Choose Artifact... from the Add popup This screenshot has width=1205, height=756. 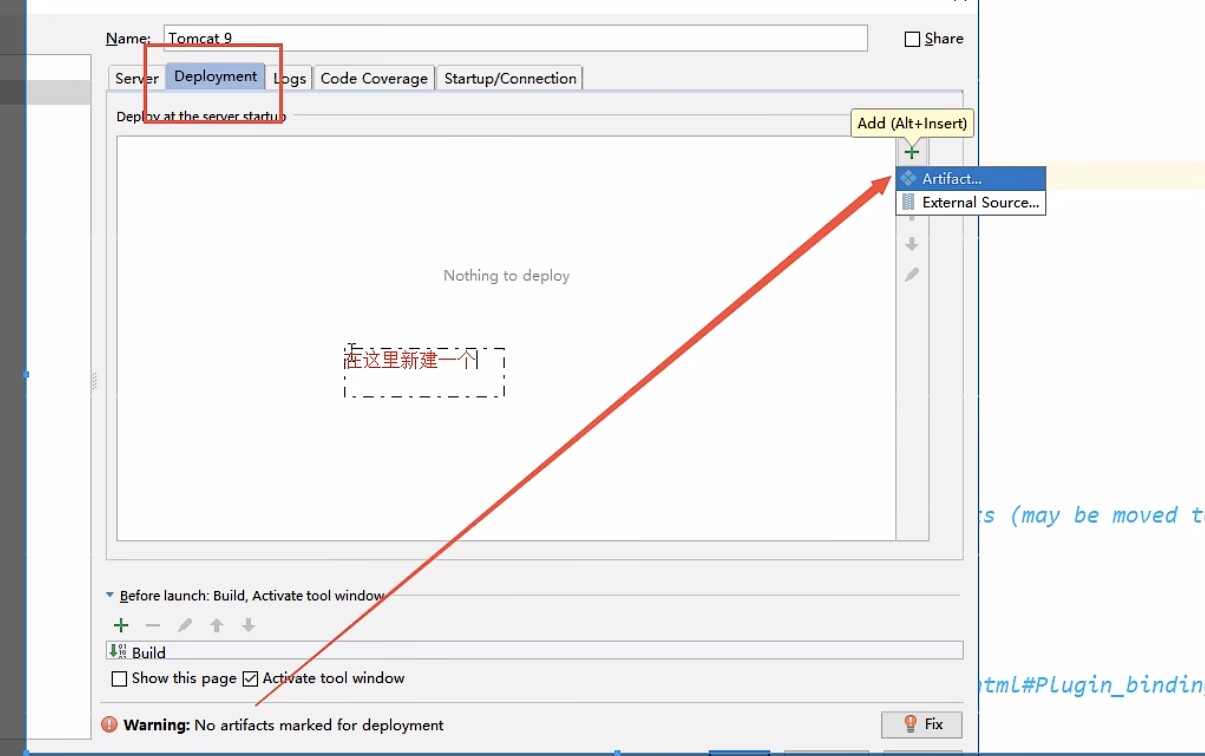971,178
